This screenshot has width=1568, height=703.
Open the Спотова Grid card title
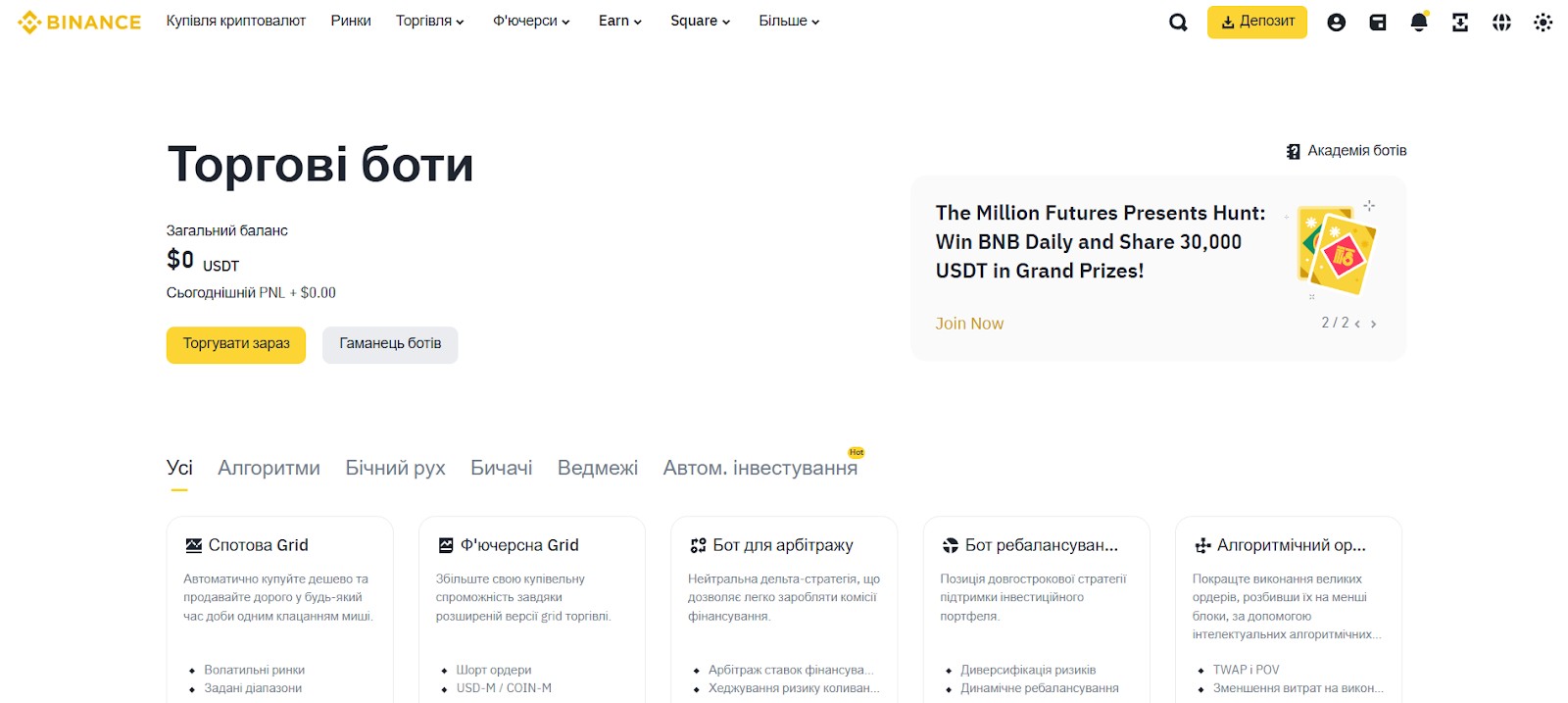[x=259, y=545]
